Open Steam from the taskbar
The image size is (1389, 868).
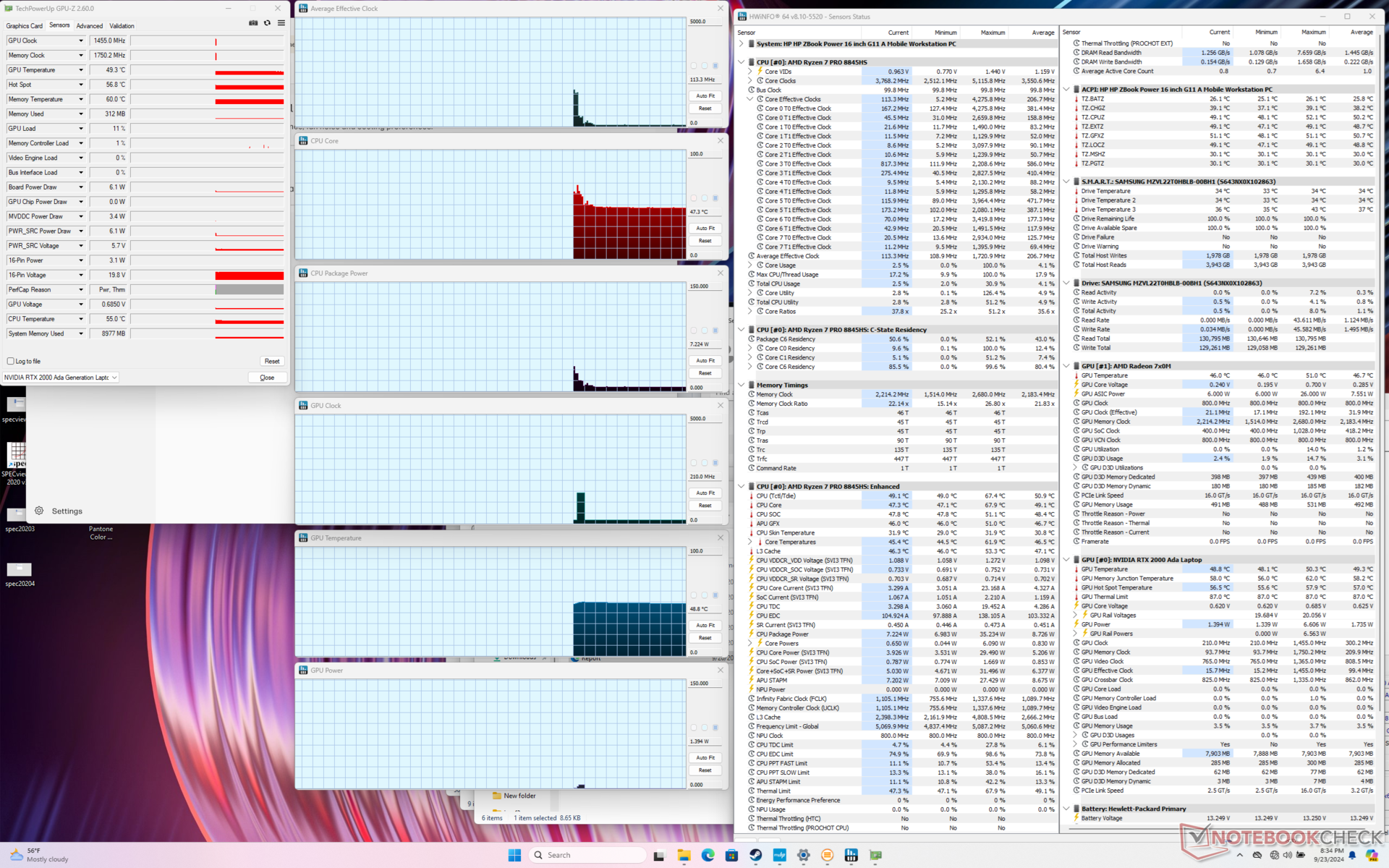[755, 855]
